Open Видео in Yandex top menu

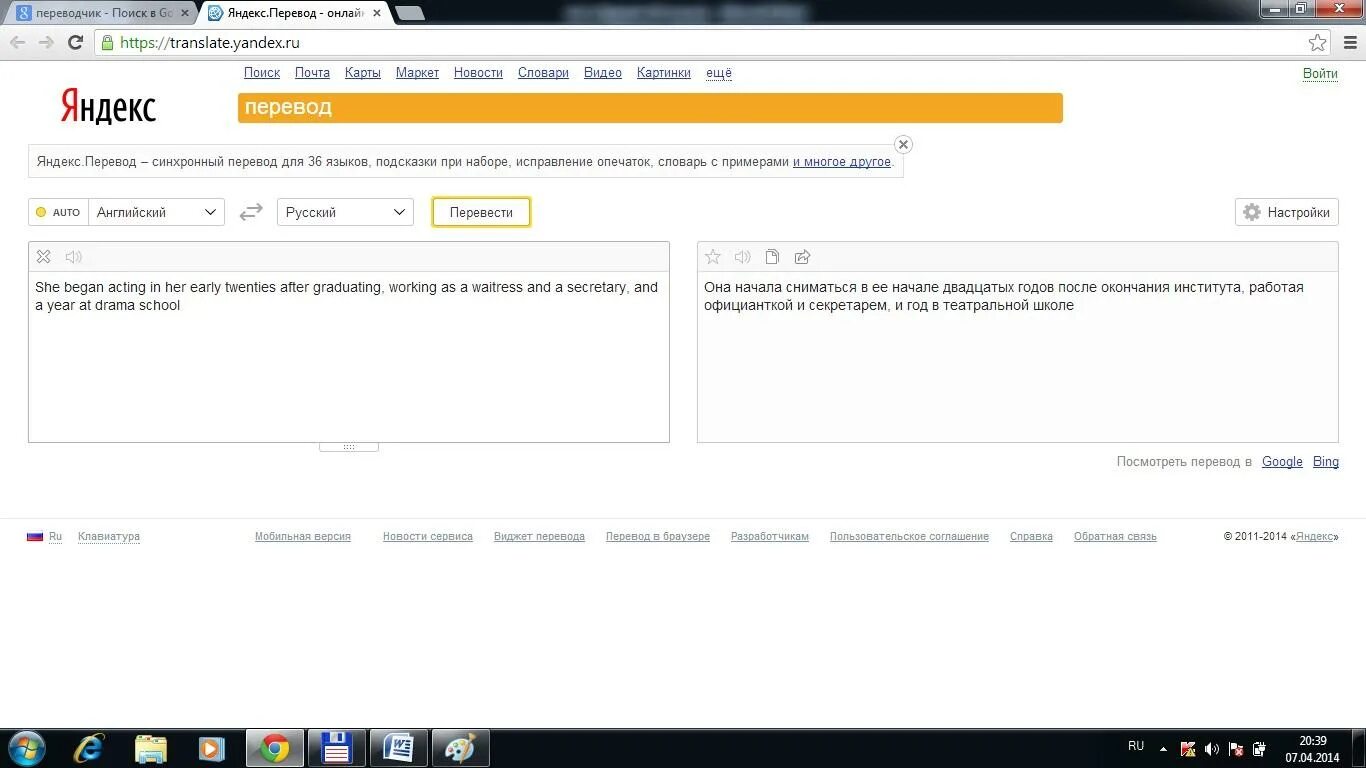603,73
